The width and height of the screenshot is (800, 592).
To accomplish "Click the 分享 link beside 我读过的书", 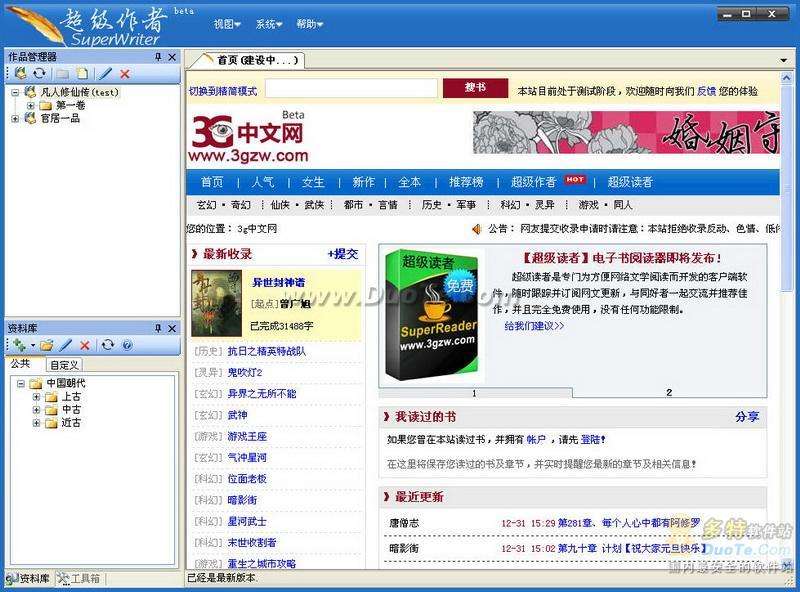I will coord(747,417).
